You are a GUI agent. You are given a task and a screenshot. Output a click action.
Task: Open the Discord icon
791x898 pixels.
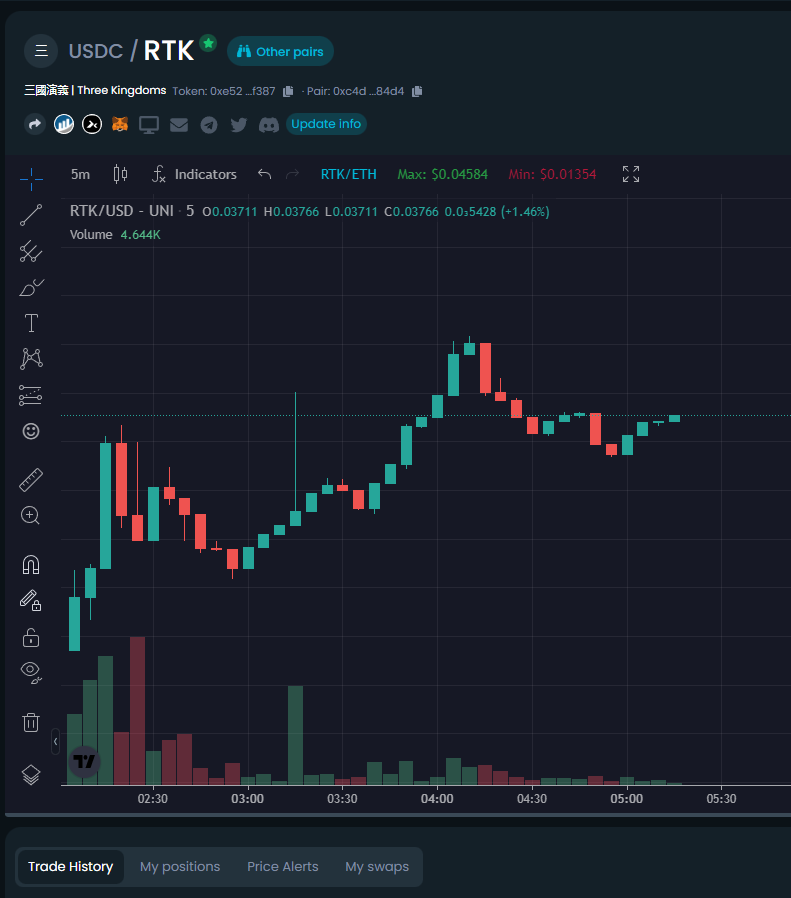269,124
